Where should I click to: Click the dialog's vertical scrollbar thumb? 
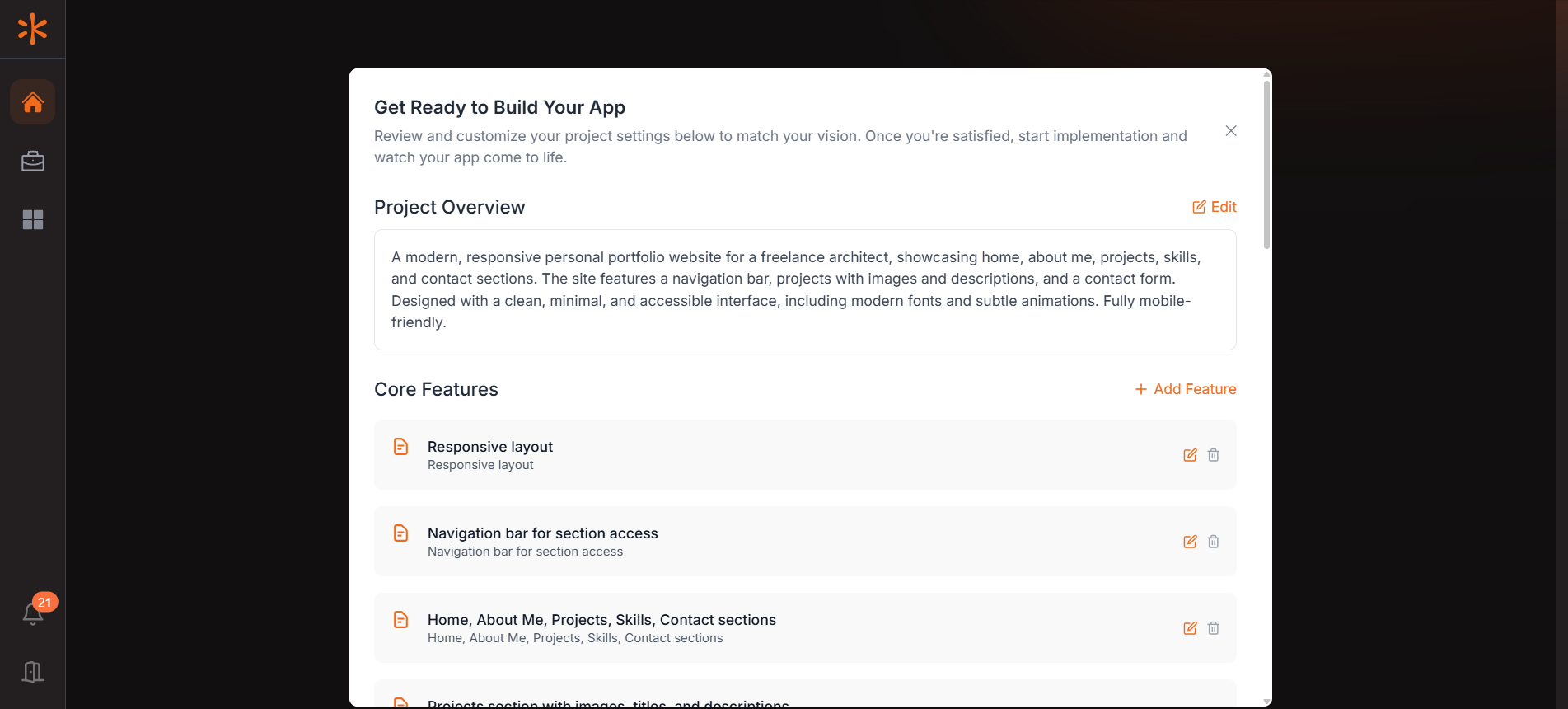(x=1266, y=165)
